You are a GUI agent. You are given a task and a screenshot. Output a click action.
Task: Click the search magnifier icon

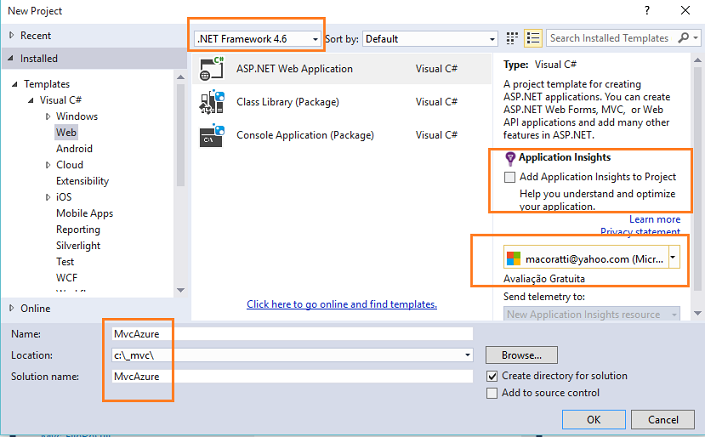point(683,38)
